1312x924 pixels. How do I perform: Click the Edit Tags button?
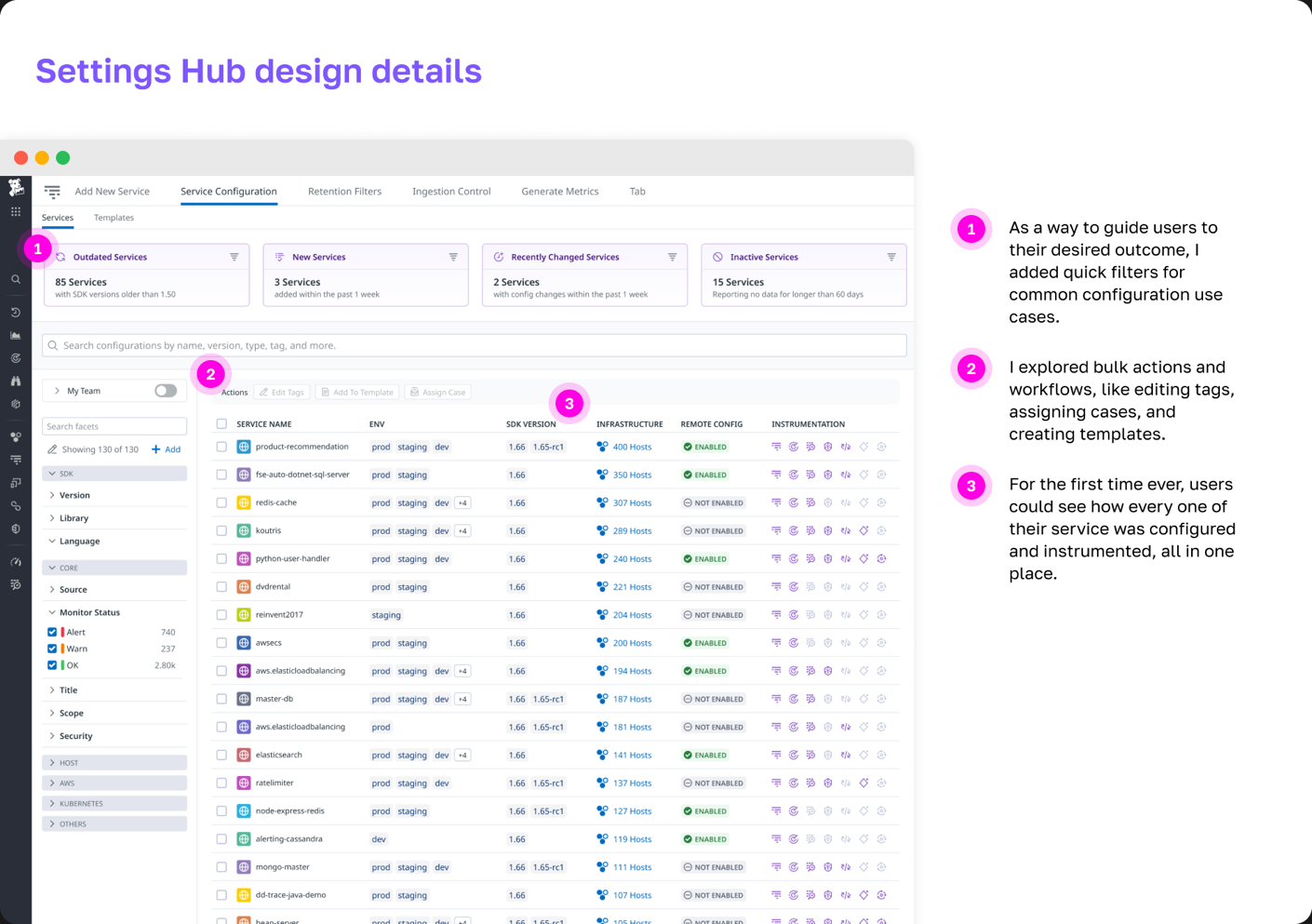(282, 392)
